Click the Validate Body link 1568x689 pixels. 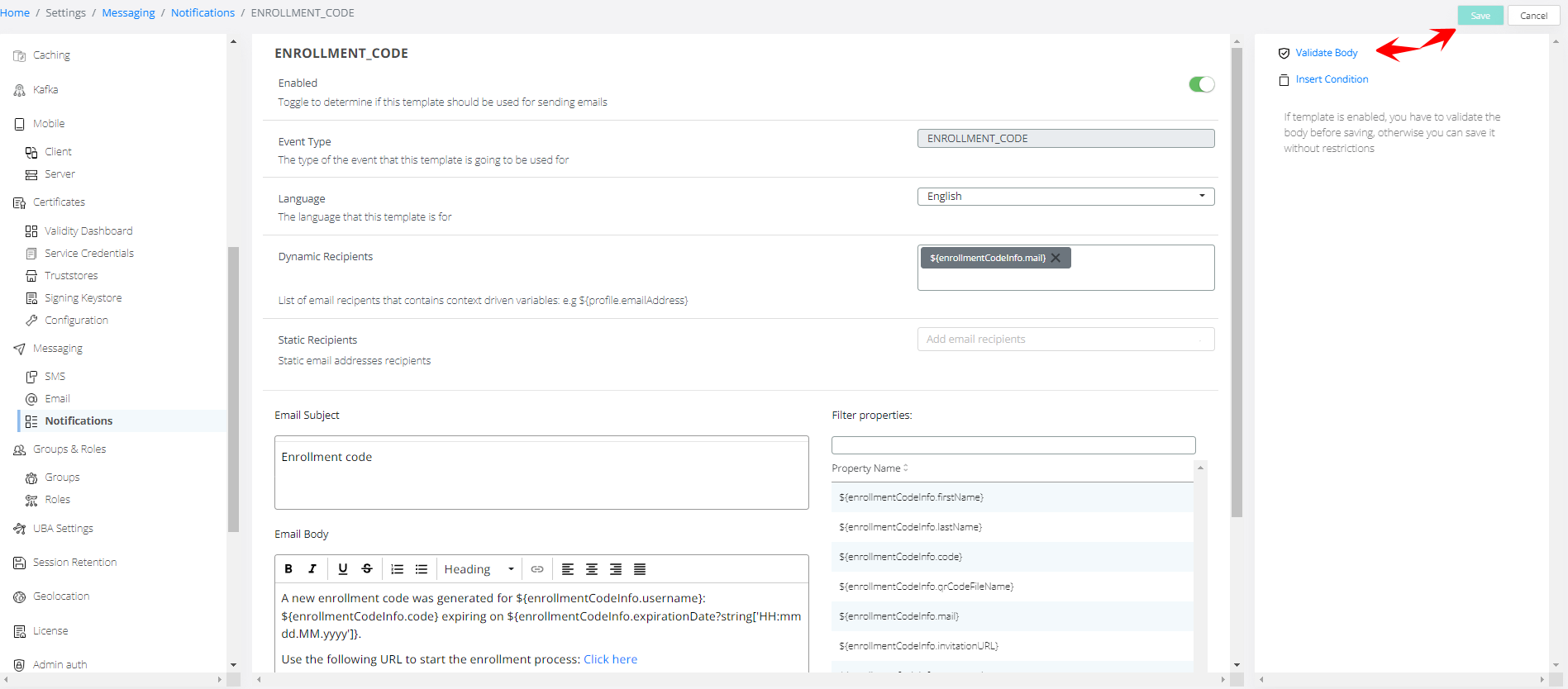point(1326,53)
